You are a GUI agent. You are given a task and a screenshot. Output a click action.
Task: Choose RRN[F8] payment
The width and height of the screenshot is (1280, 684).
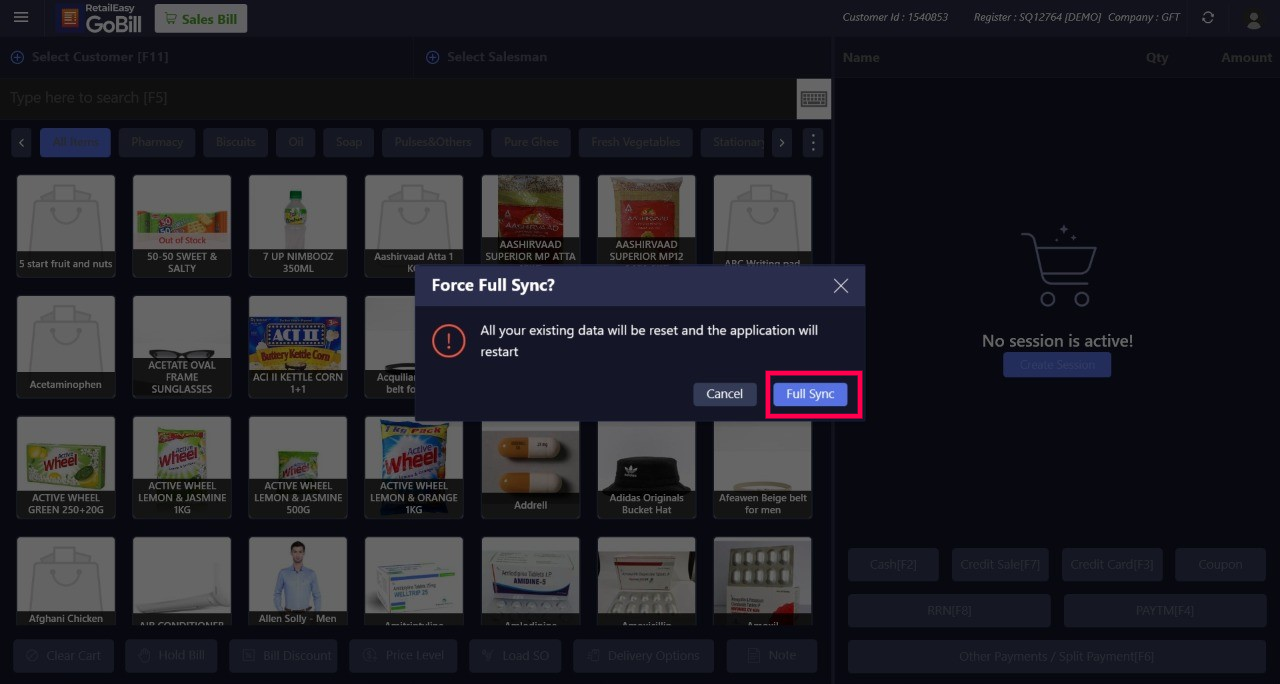point(949,610)
